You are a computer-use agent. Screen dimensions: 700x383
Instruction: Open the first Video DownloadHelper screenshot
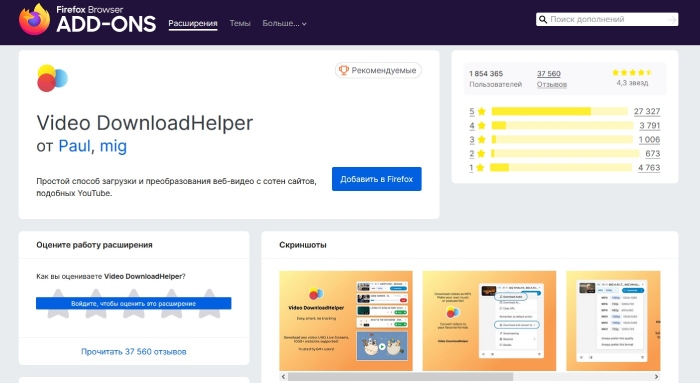click(346, 321)
